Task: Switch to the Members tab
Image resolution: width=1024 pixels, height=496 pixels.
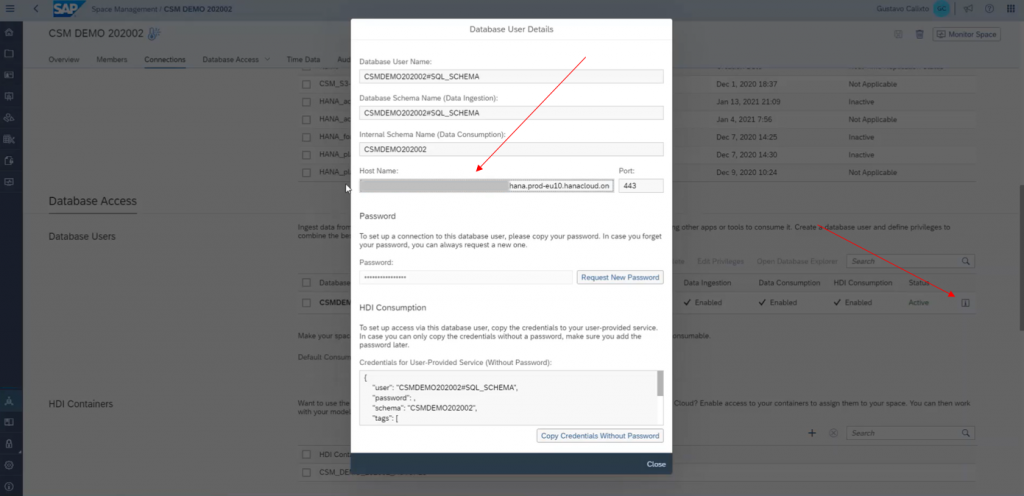Action: coord(112,59)
